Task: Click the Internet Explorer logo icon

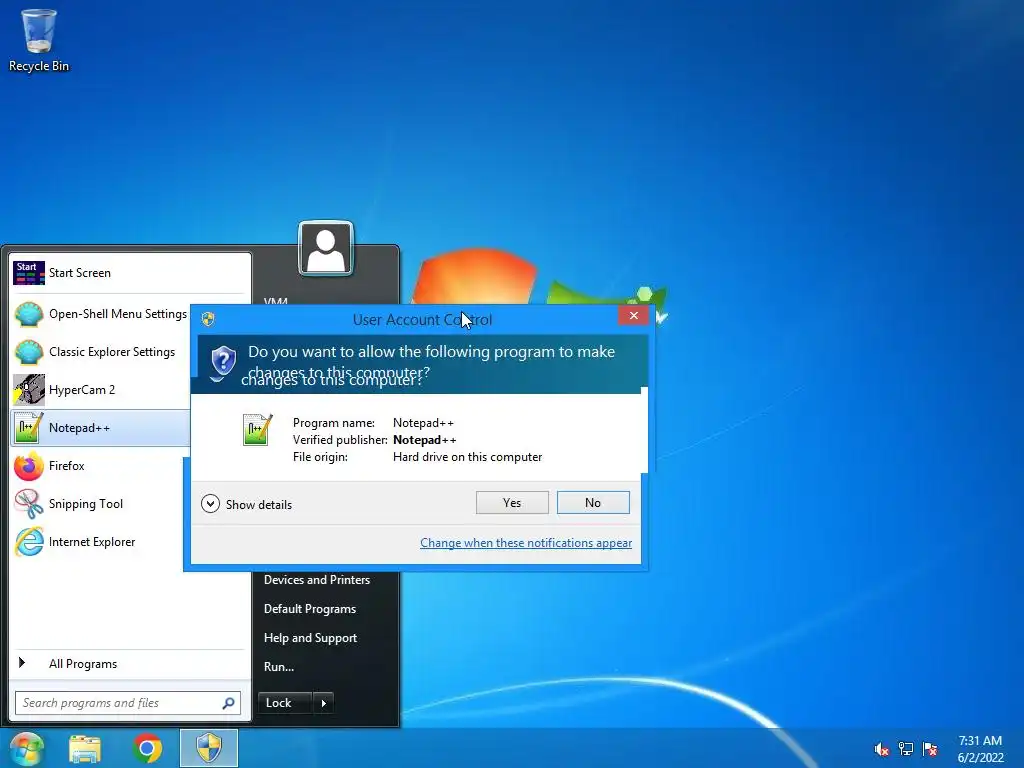Action: pos(29,542)
